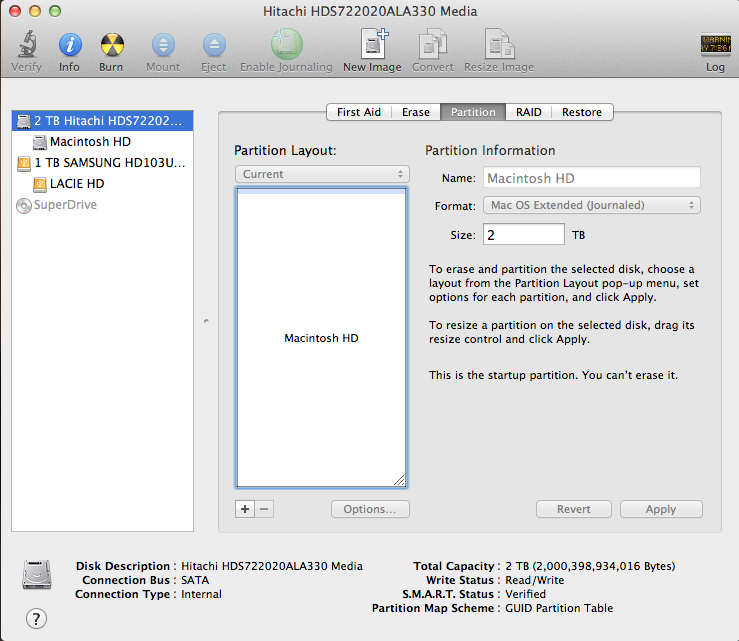The width and height of the screenshot is (739, 641).
Task: Add a partition with plus button
Action: point(245,509)
